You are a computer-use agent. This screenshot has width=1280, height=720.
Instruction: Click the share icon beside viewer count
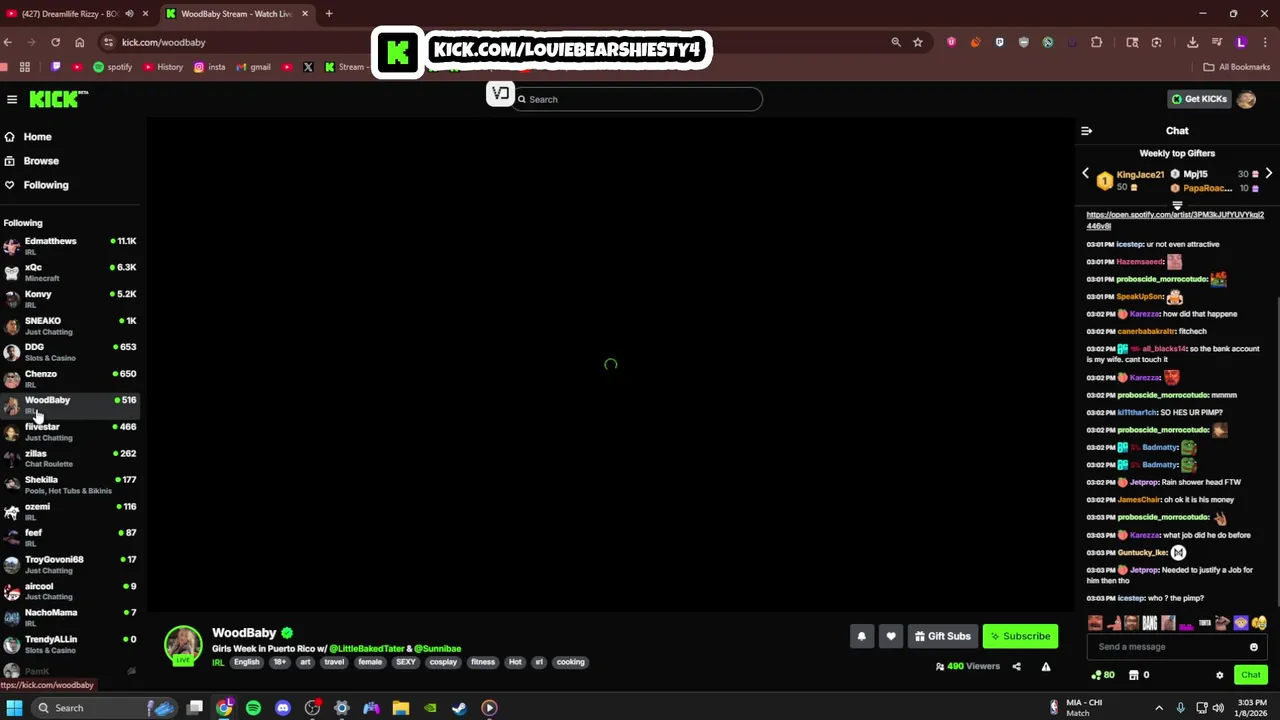[1016, 666]
